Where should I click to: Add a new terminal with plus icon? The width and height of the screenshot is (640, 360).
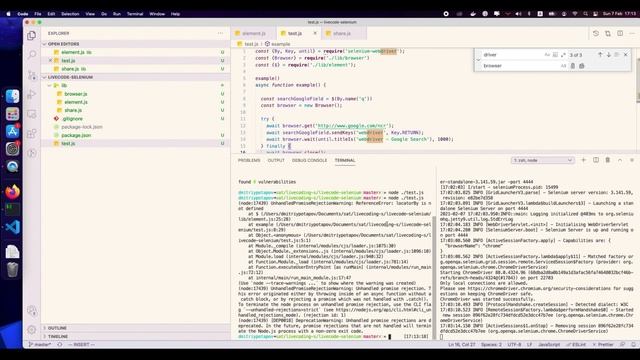[583, 160]
